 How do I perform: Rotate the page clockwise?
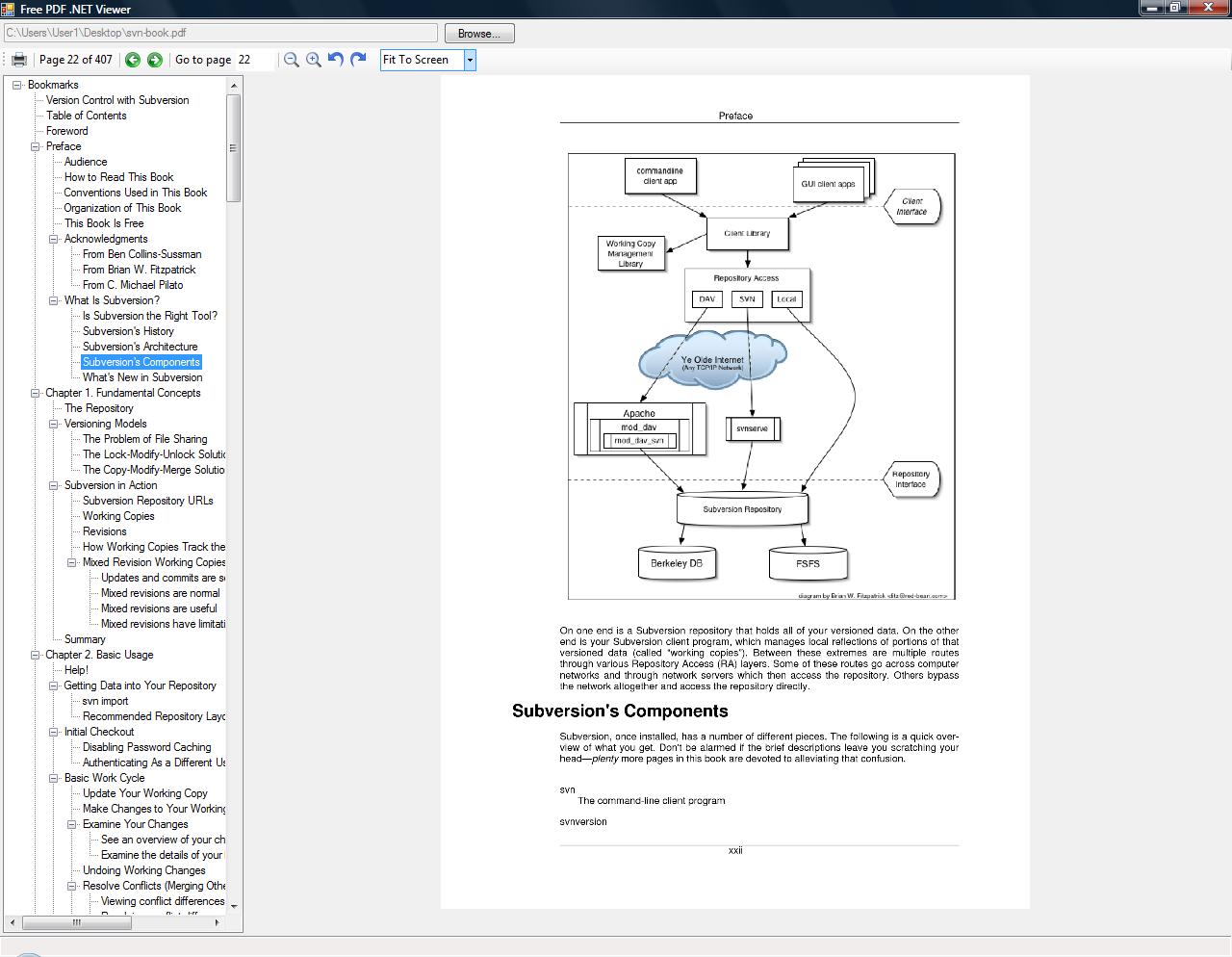point(358,60)
